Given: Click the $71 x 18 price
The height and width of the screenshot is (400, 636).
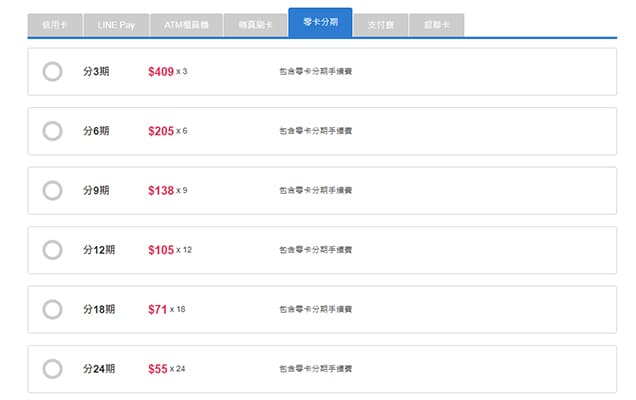Looking at the screenshot, I should (166, 309).
